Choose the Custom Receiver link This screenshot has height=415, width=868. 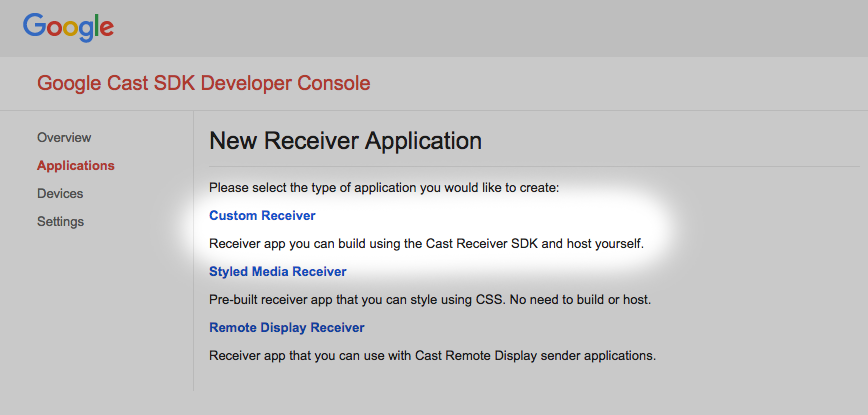coord(262,215)
